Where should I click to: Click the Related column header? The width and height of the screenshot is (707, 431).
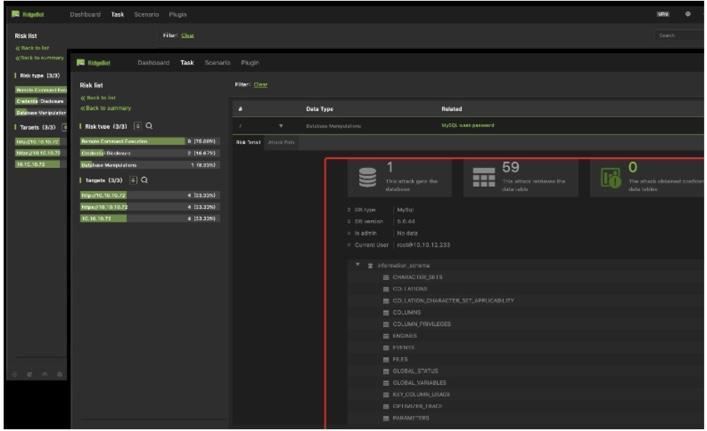point(451,109)
